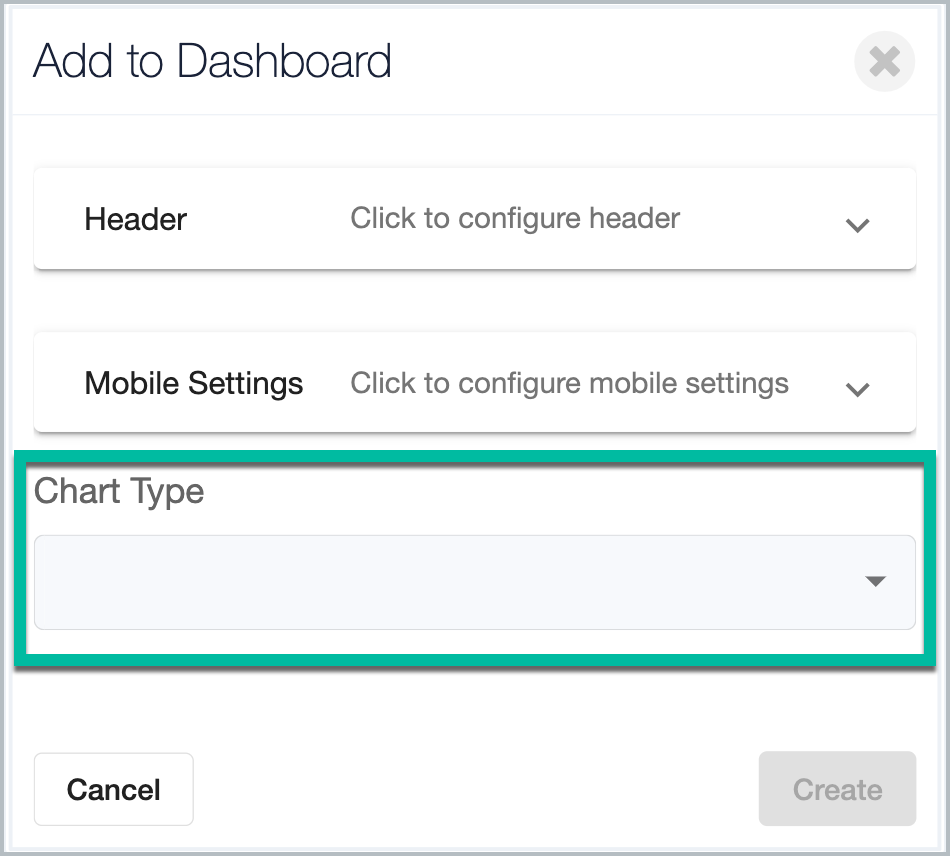The image size is (950, 856).
Task: Click the down-arrow icon beside Header hint
Action: coord(857,225)
